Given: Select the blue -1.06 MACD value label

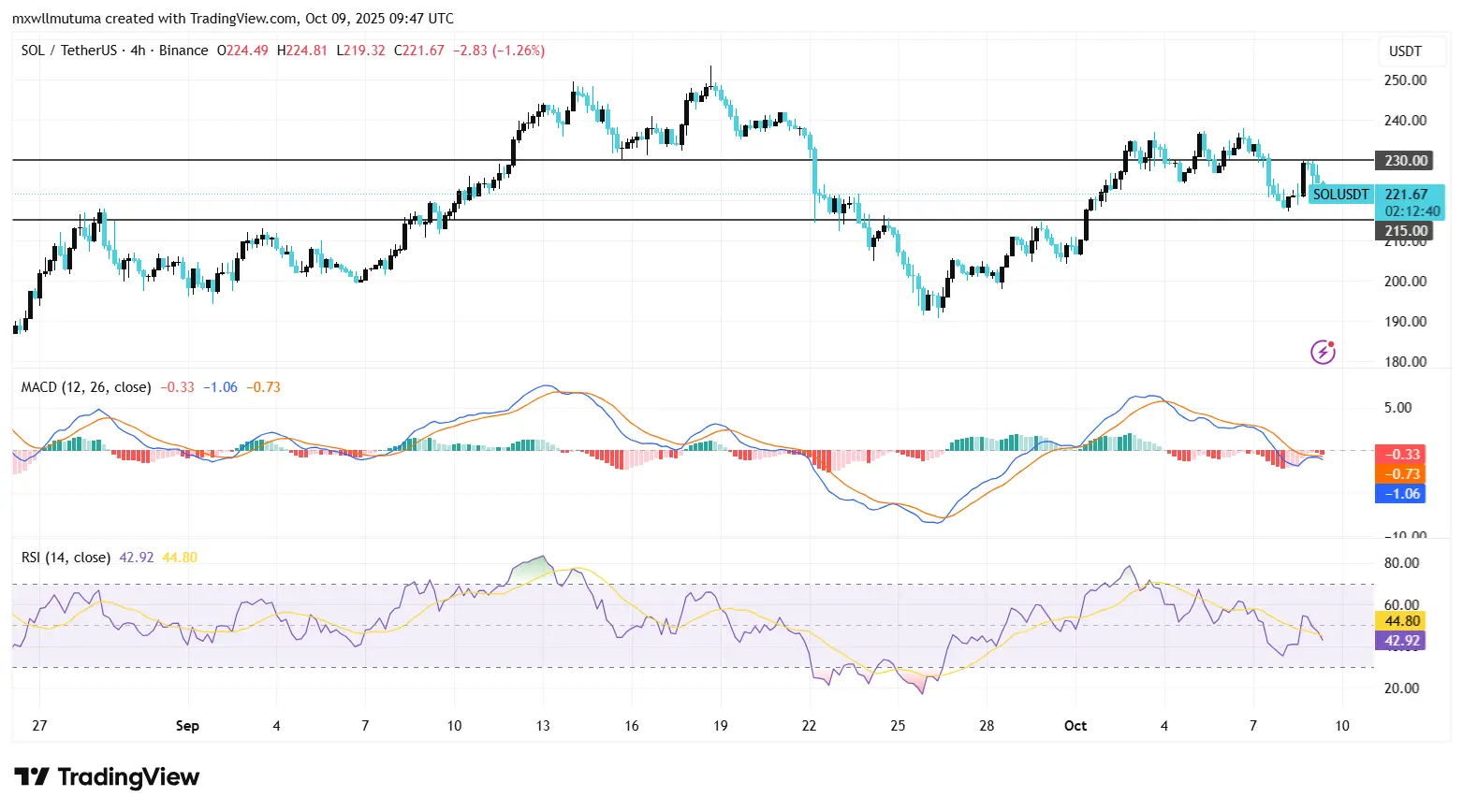Looking at the screenshot, I should pos(1400,494).
